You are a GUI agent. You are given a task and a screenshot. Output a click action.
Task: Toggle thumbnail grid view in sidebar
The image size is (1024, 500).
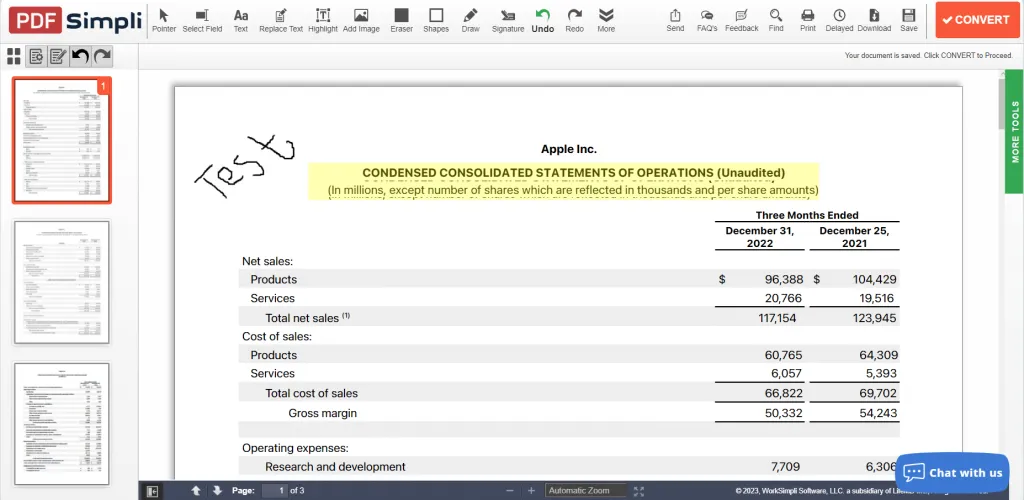coord(14,57)
